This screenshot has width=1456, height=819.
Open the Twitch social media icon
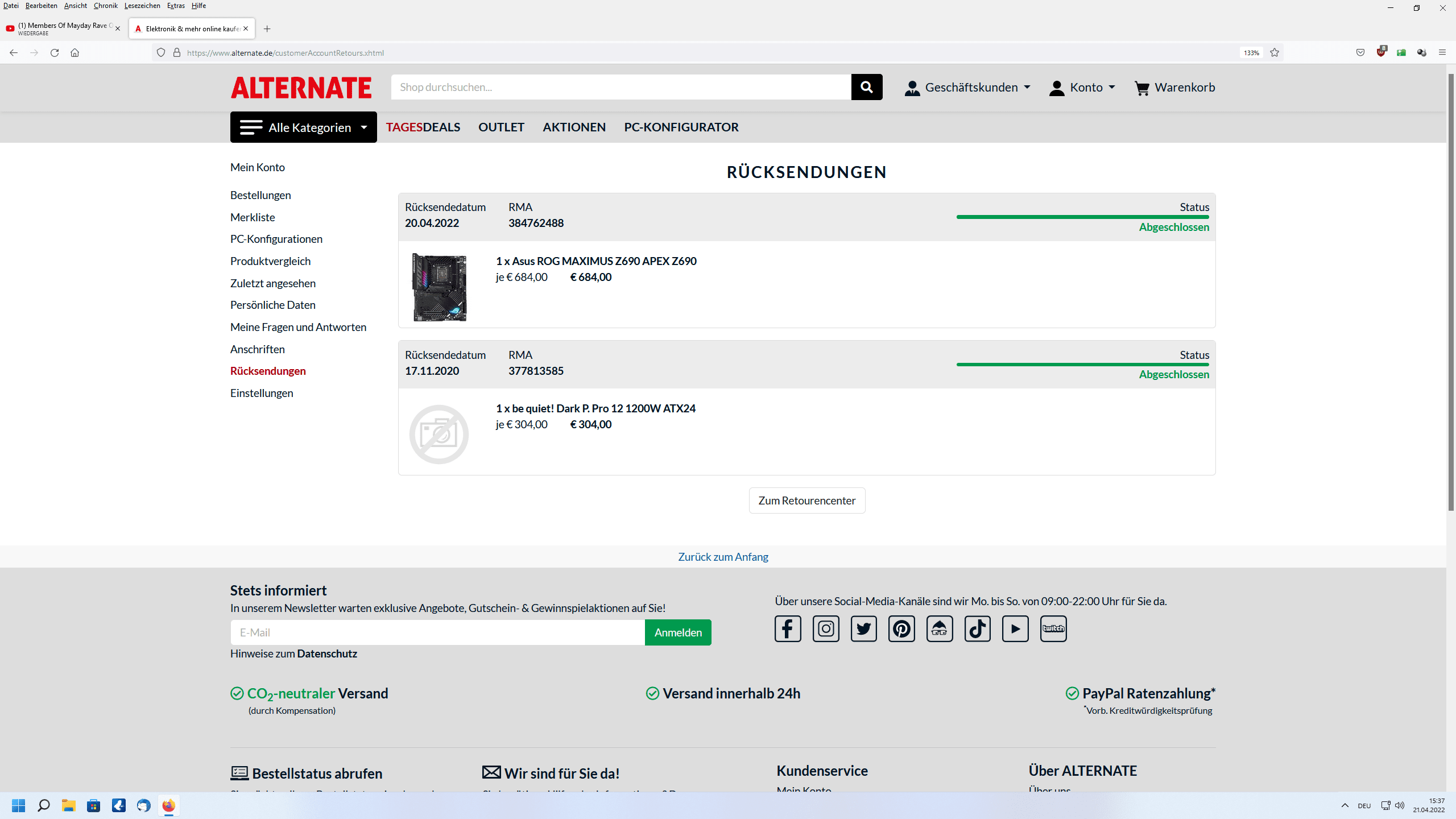1053,628
